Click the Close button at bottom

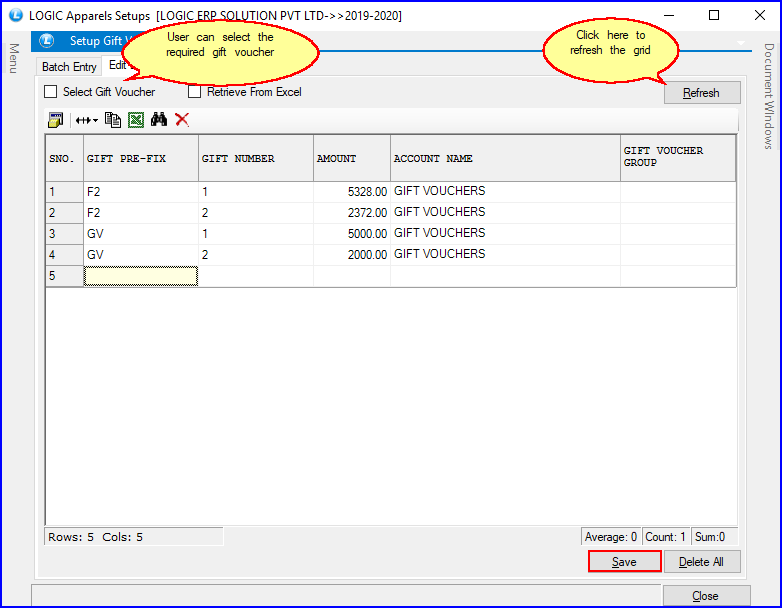[705, 596]
